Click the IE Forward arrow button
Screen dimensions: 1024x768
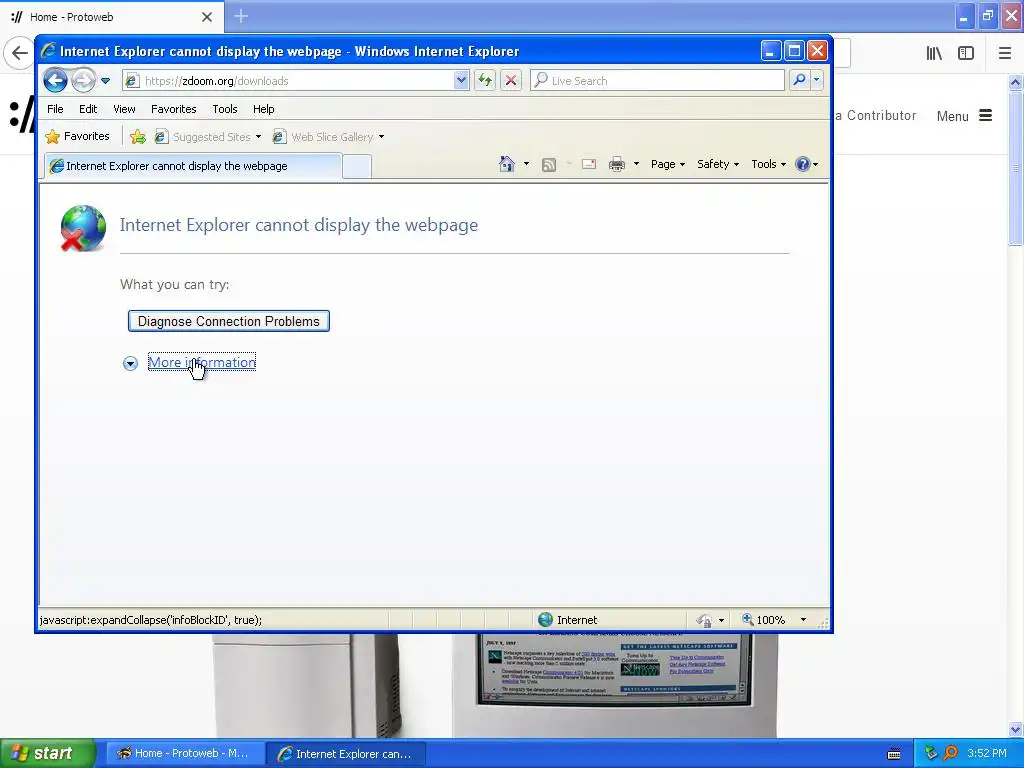pyautogui.click(x=83, y=81)
